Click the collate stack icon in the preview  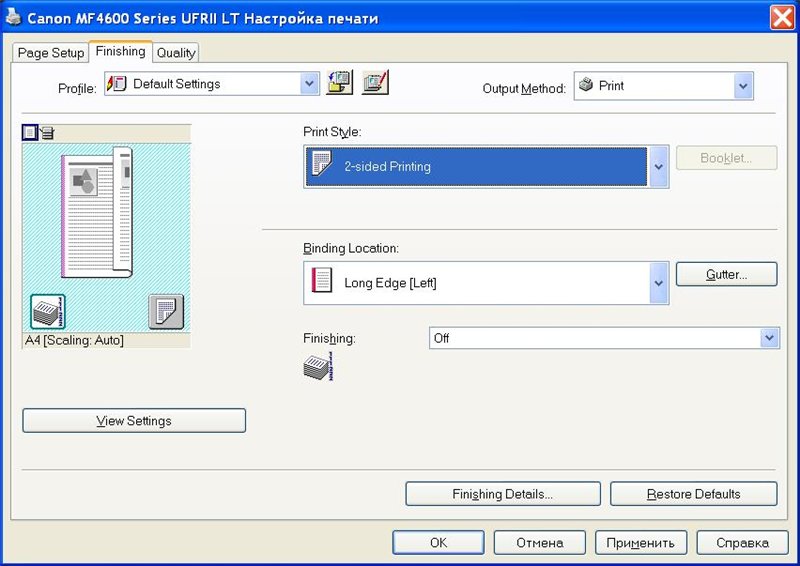point(48,311)
